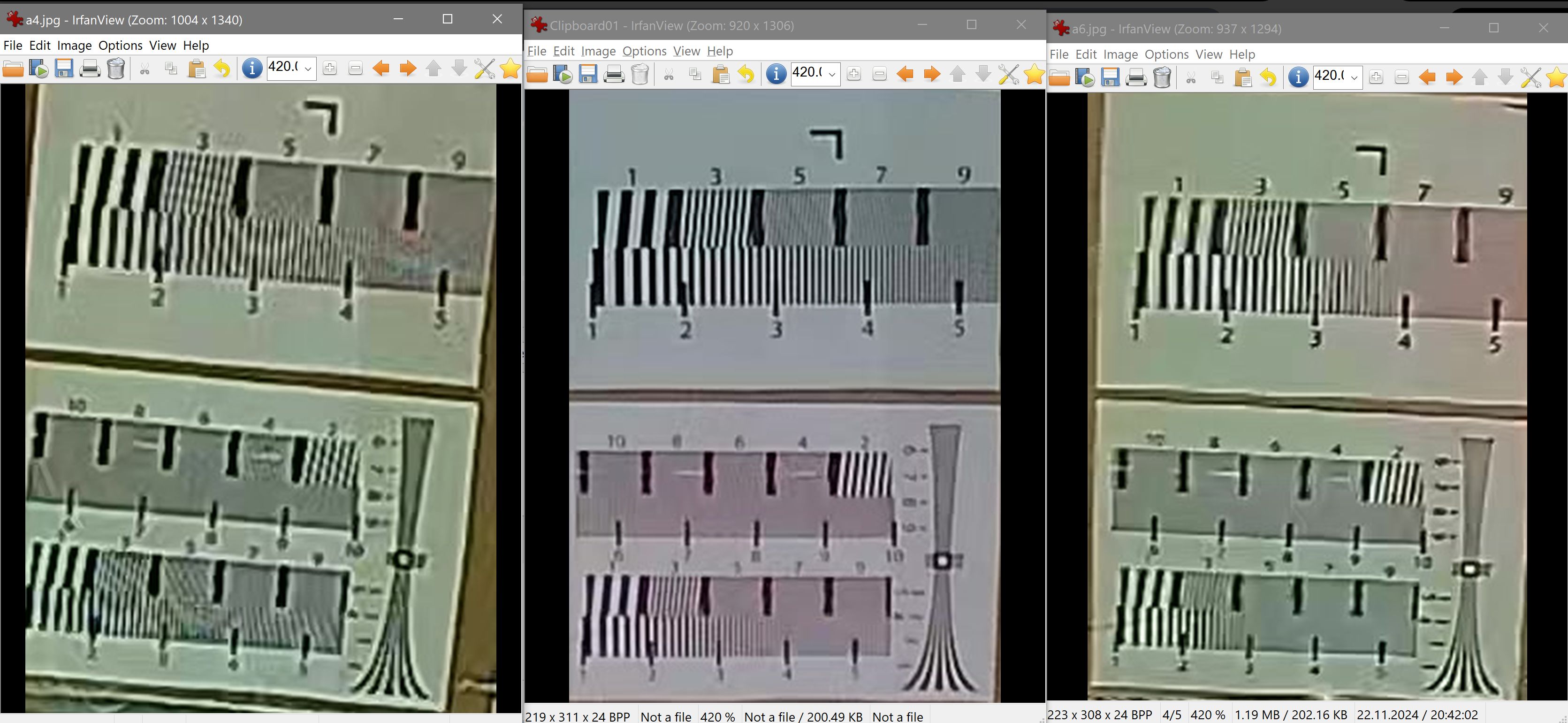1568x723 pixels.
Task: Open the View menu in a6.jpg window
Action: coord(1208,54)
